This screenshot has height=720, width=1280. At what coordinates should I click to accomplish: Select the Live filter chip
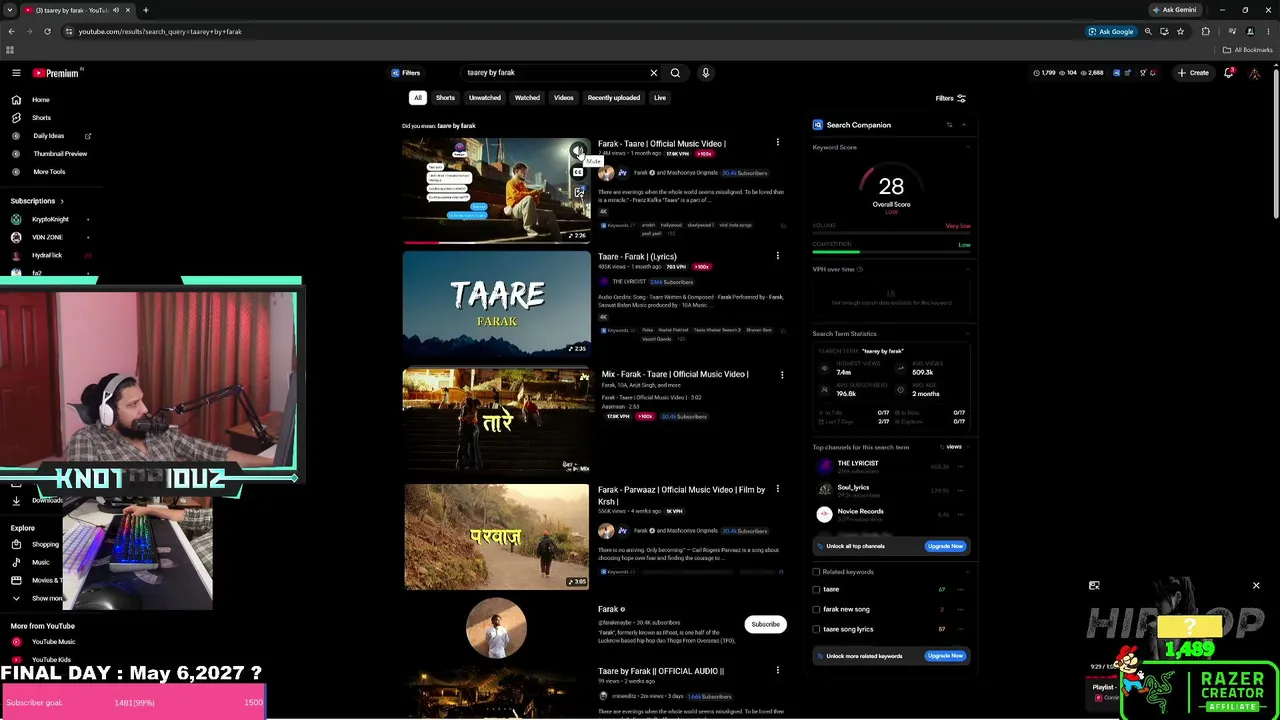click(660, 98)
